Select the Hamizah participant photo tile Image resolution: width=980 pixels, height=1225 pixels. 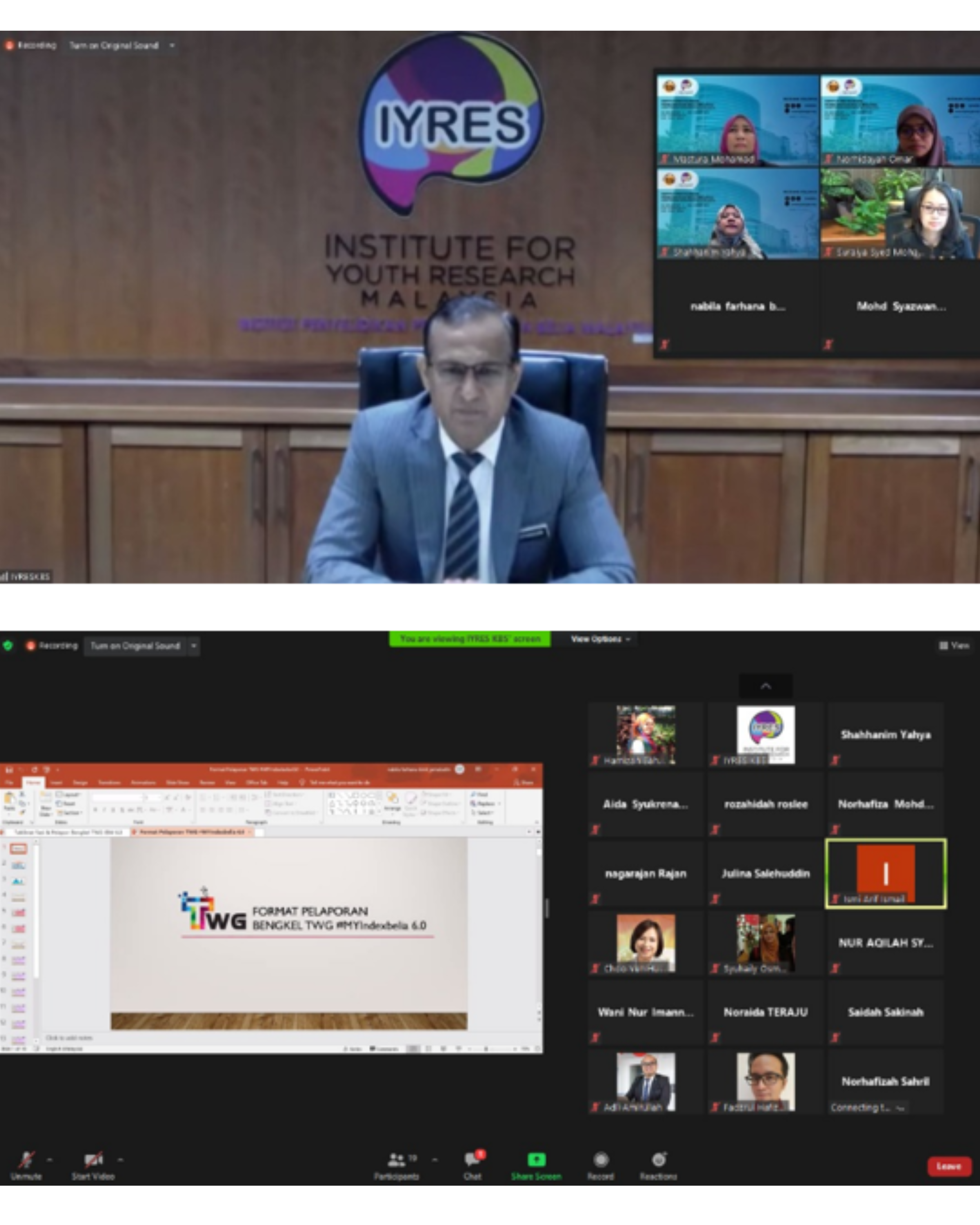[x=645, y=735]
